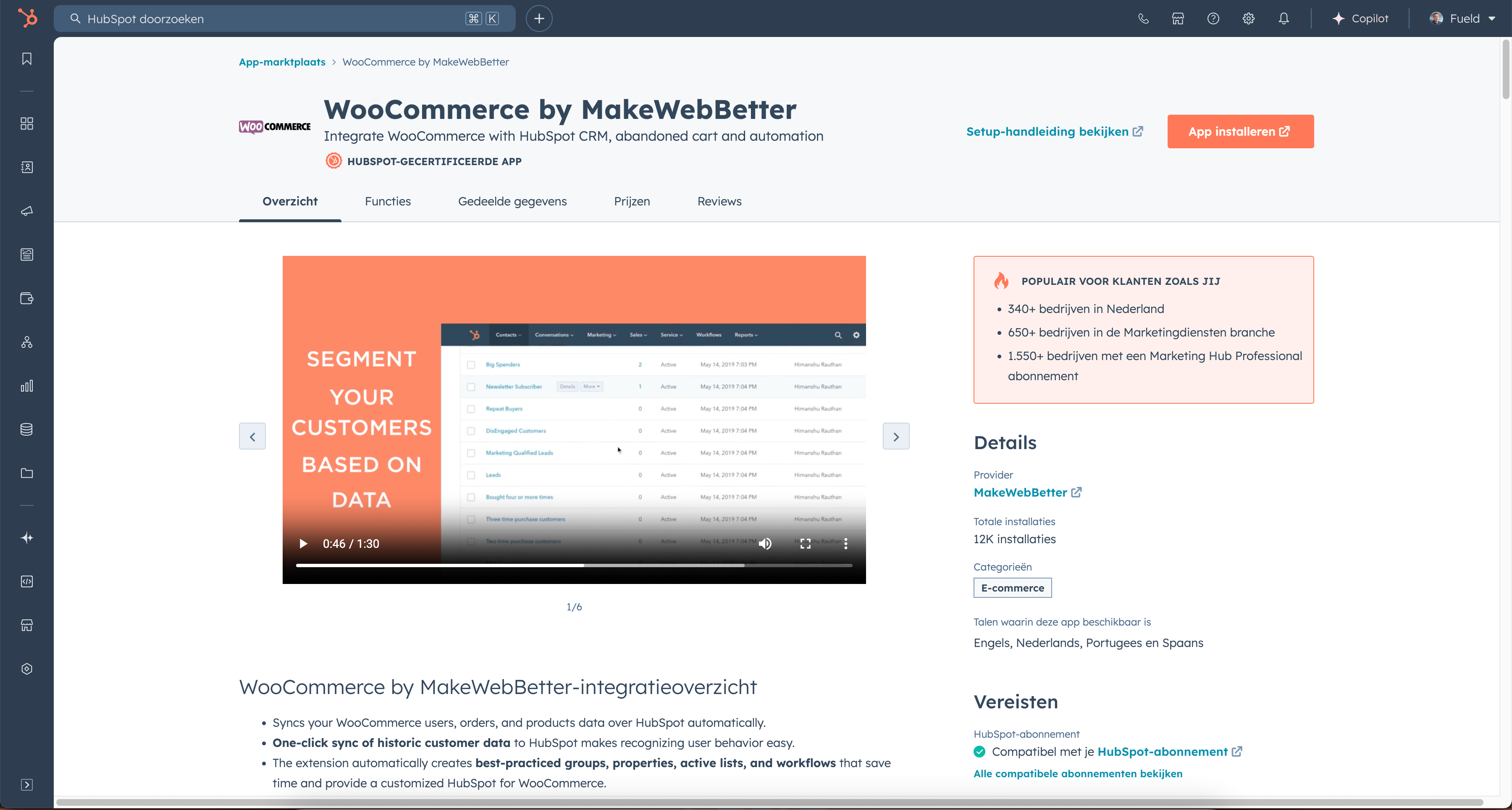
Task: Open Alle compatibele abonnementen bekijken
Action: tap(1078, 773)
